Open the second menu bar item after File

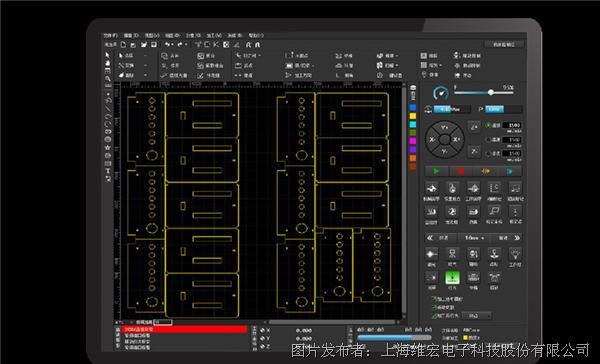tap(131, 35)
